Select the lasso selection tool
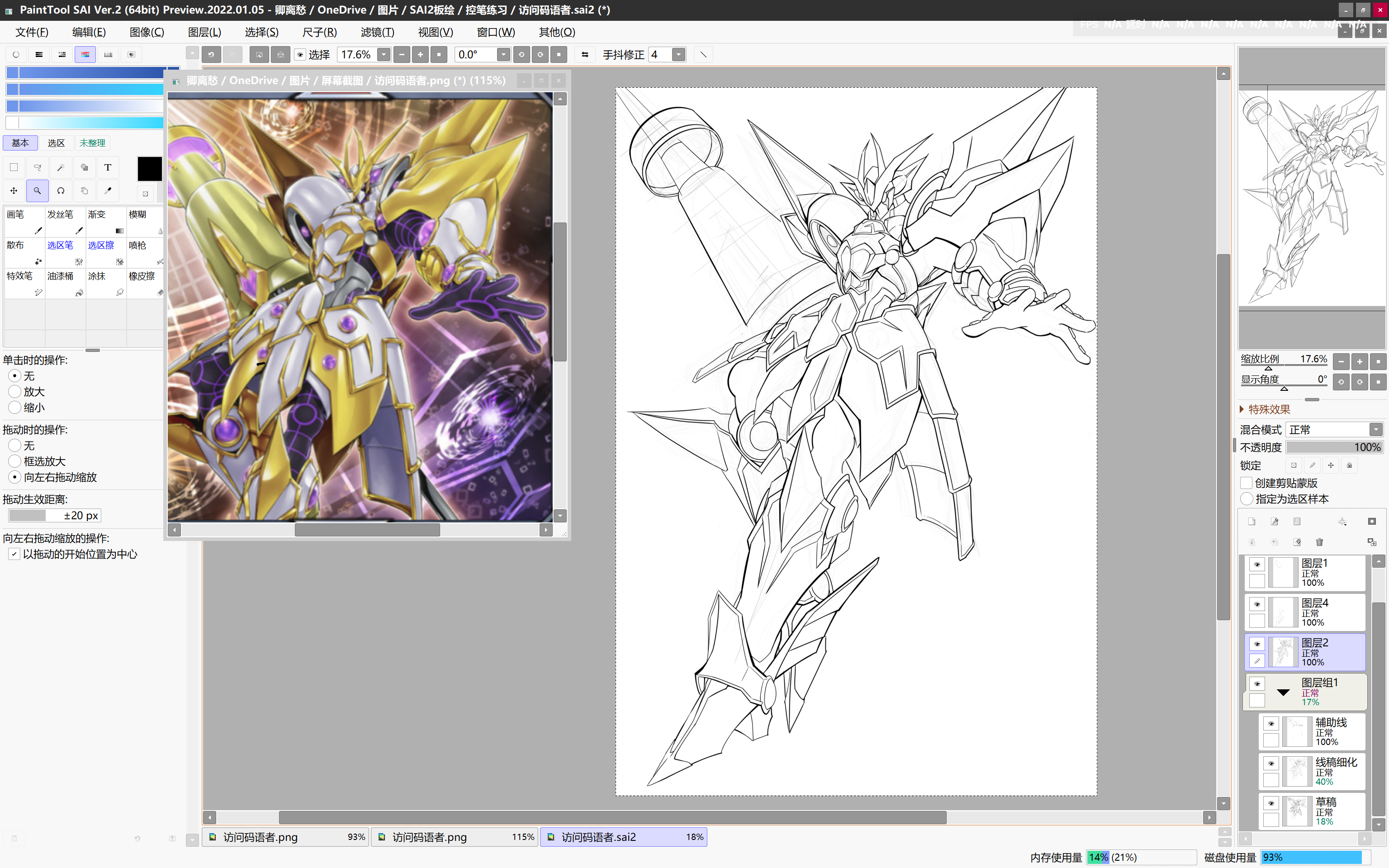The width and height of the screenshot is (1389, 868). [37, 168]
